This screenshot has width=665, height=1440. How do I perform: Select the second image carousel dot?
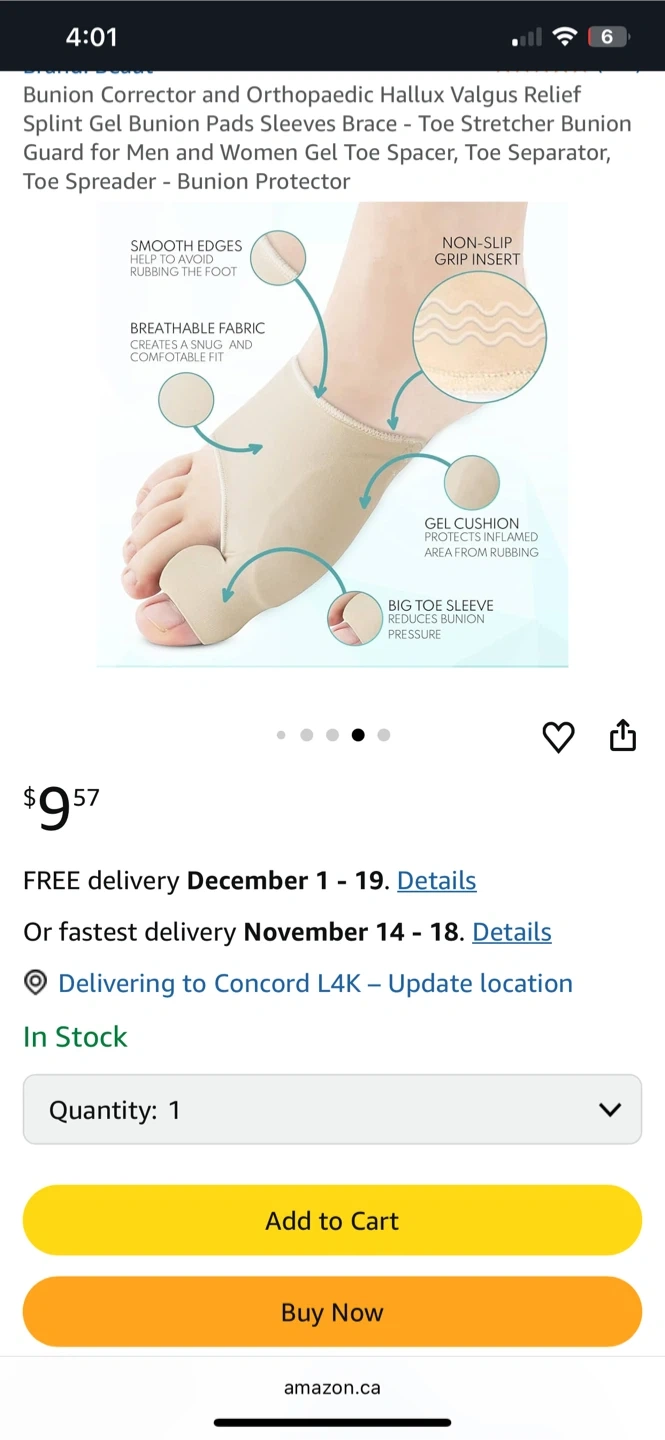tap(307, 735)
